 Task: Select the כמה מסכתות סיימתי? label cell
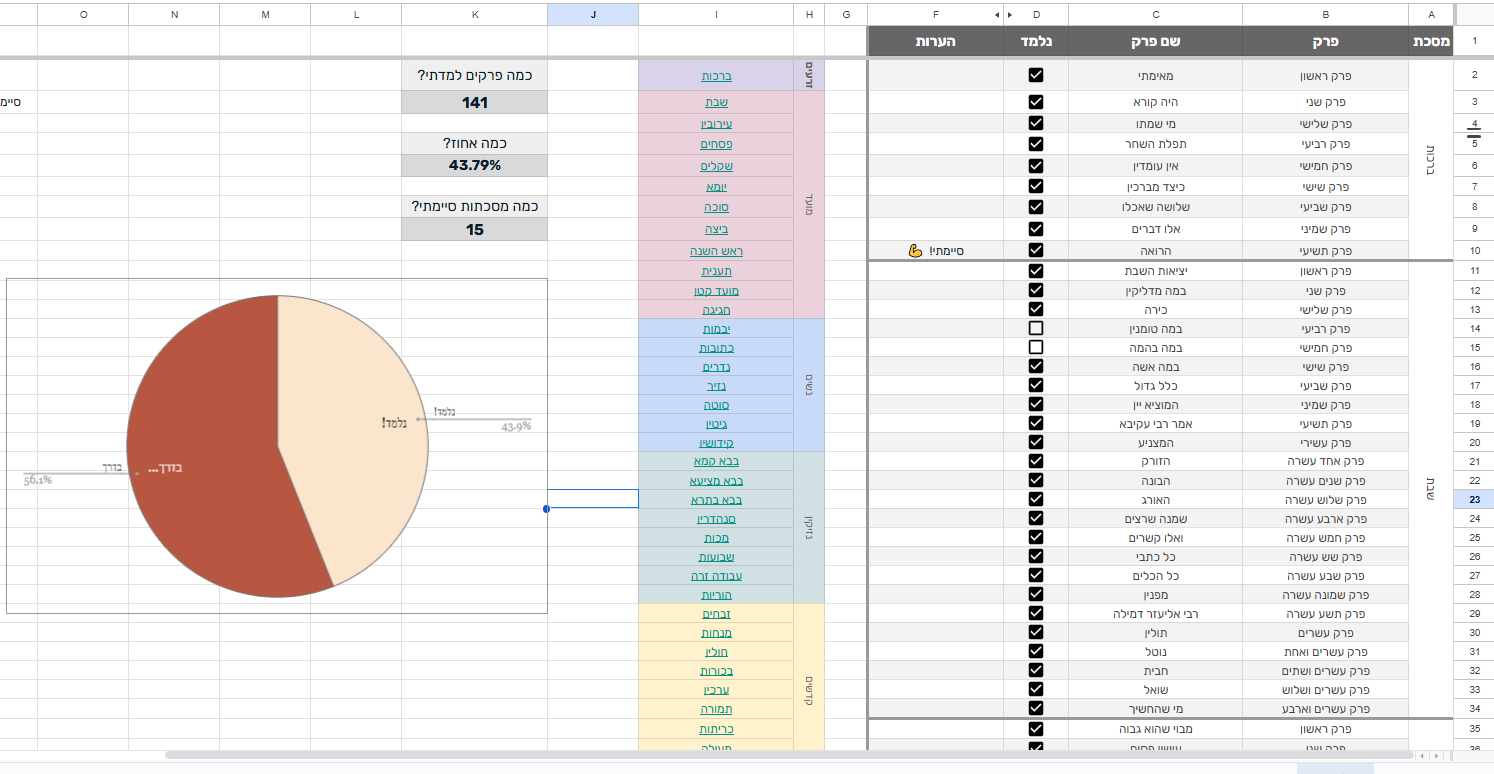pyautogui.click(x=475, y=207)
